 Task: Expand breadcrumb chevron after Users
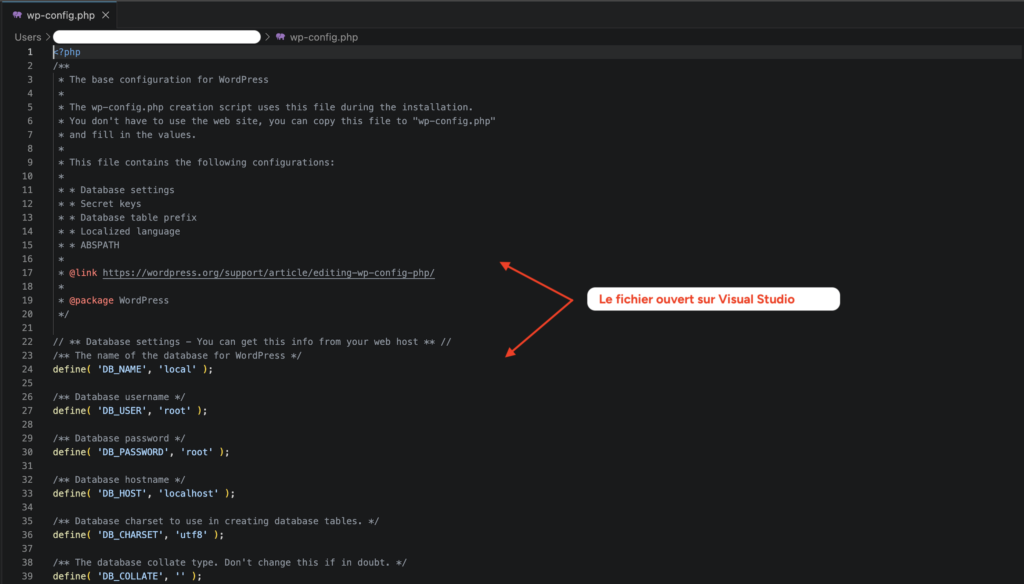[x=48, y=37]
